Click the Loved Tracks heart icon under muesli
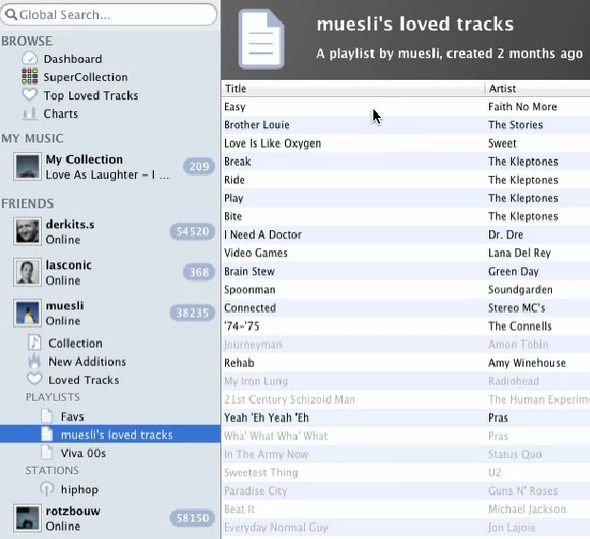590x539 pixels. point(34,379)
